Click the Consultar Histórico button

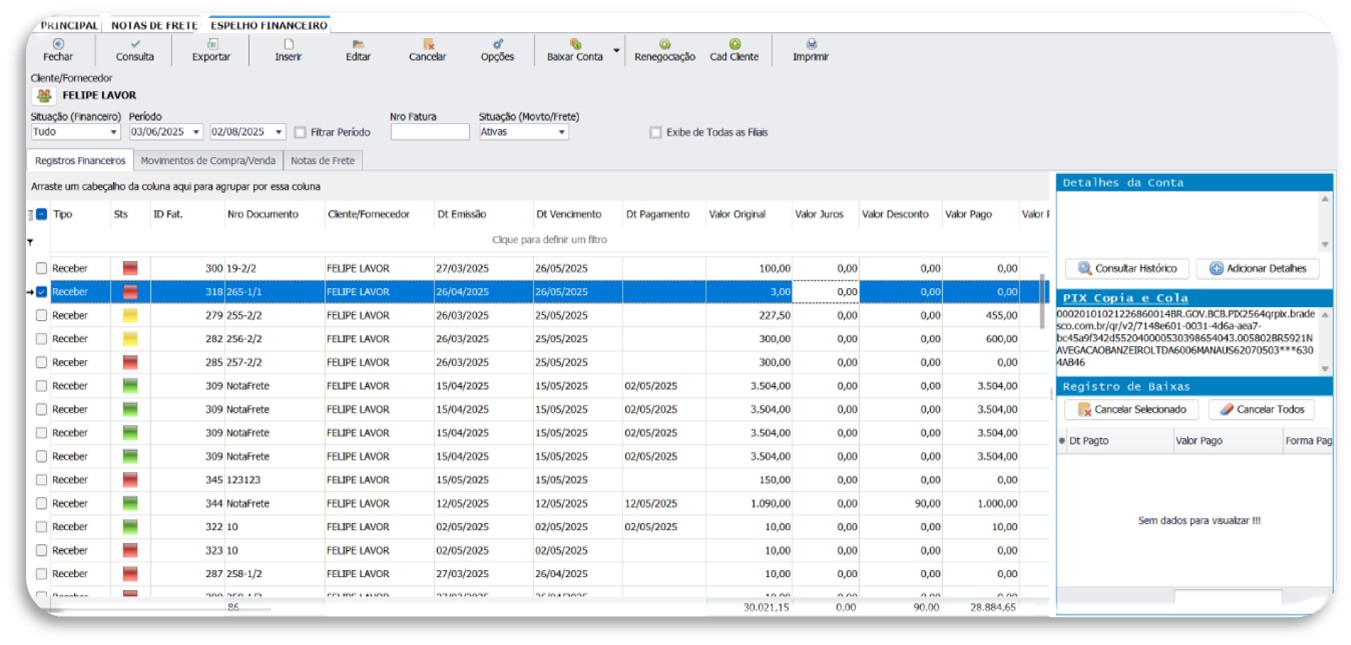tap(1126, 269)
